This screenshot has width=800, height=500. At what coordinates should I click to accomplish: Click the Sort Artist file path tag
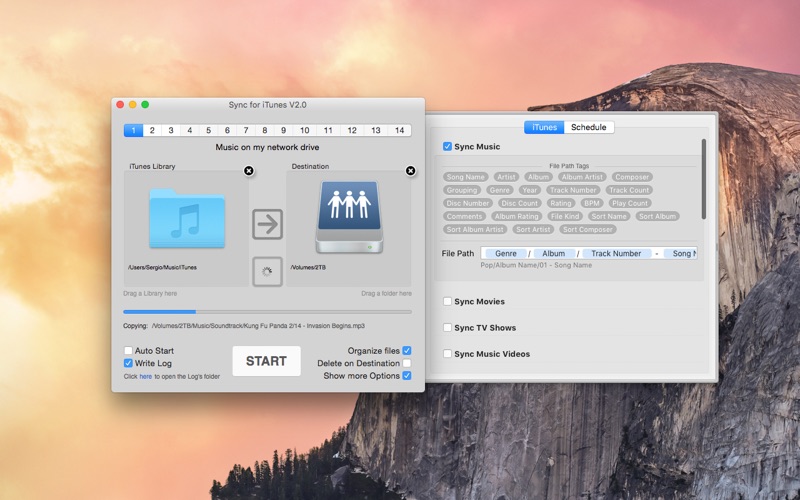(533, 230)
